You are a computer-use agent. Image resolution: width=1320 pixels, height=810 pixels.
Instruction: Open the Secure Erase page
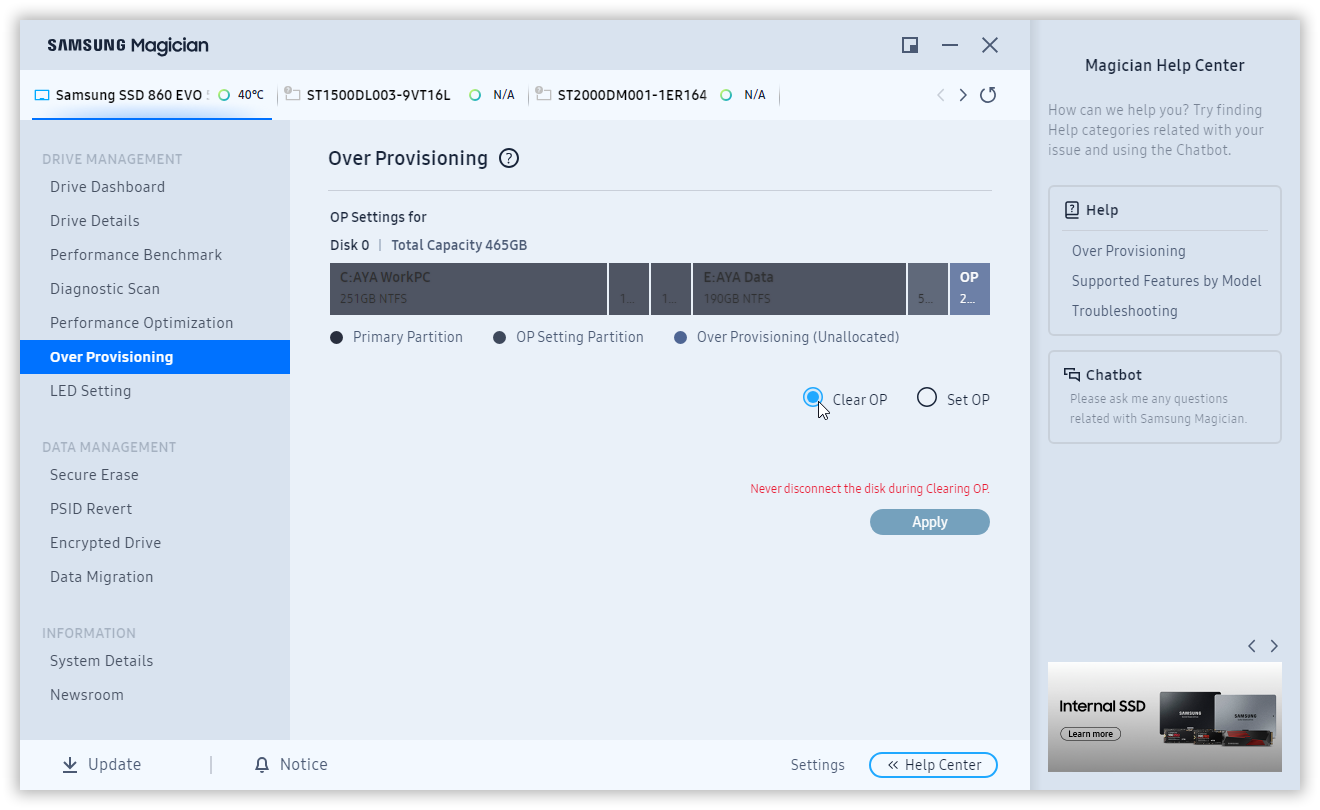[x=94, y=475]
